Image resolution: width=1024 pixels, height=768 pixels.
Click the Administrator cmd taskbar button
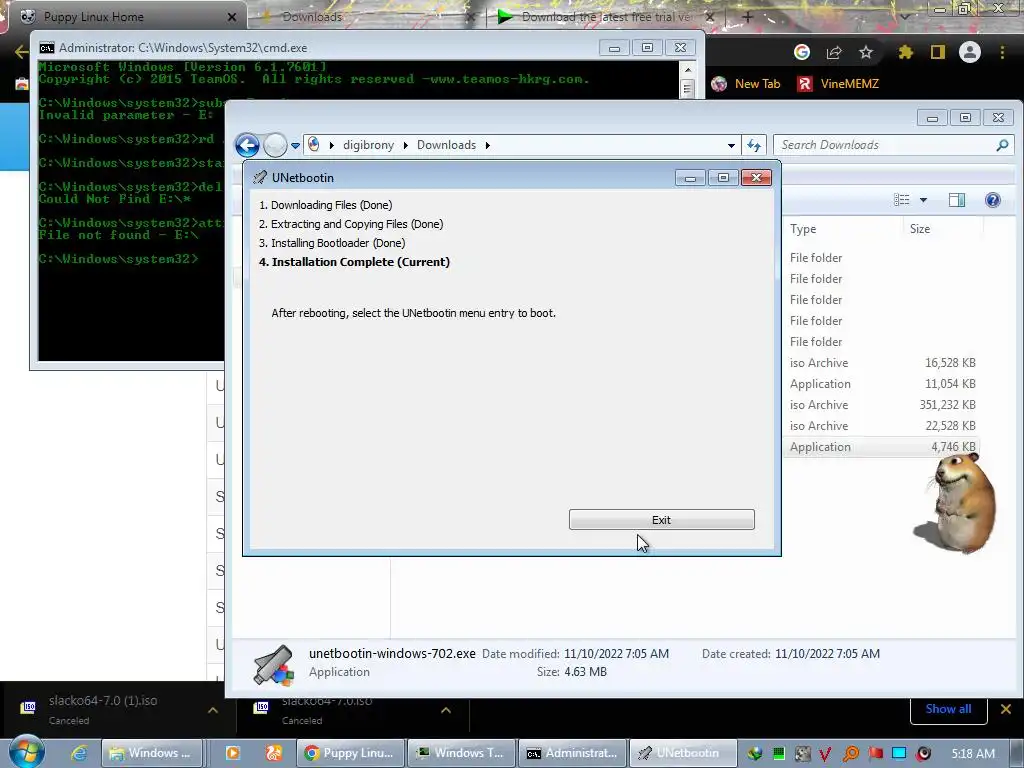coord(572,753)
